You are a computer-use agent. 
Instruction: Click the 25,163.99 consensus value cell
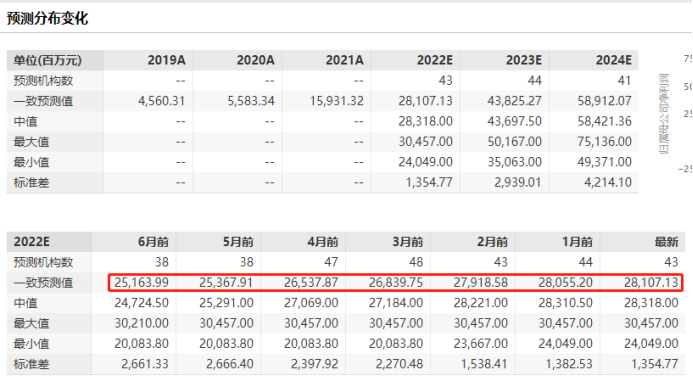(x=141, y=282)
